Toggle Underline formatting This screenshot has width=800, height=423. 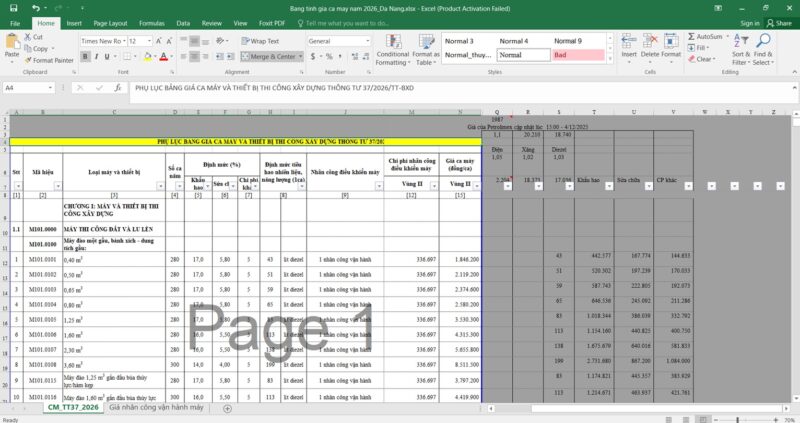[x=107, y=57]
